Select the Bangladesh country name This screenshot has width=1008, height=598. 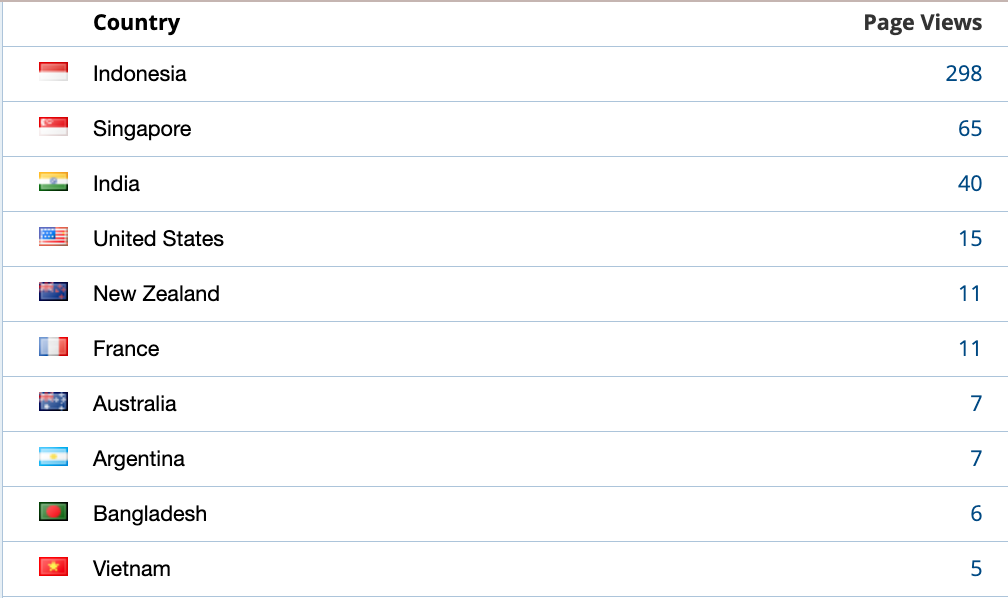[x=150, y=513]
